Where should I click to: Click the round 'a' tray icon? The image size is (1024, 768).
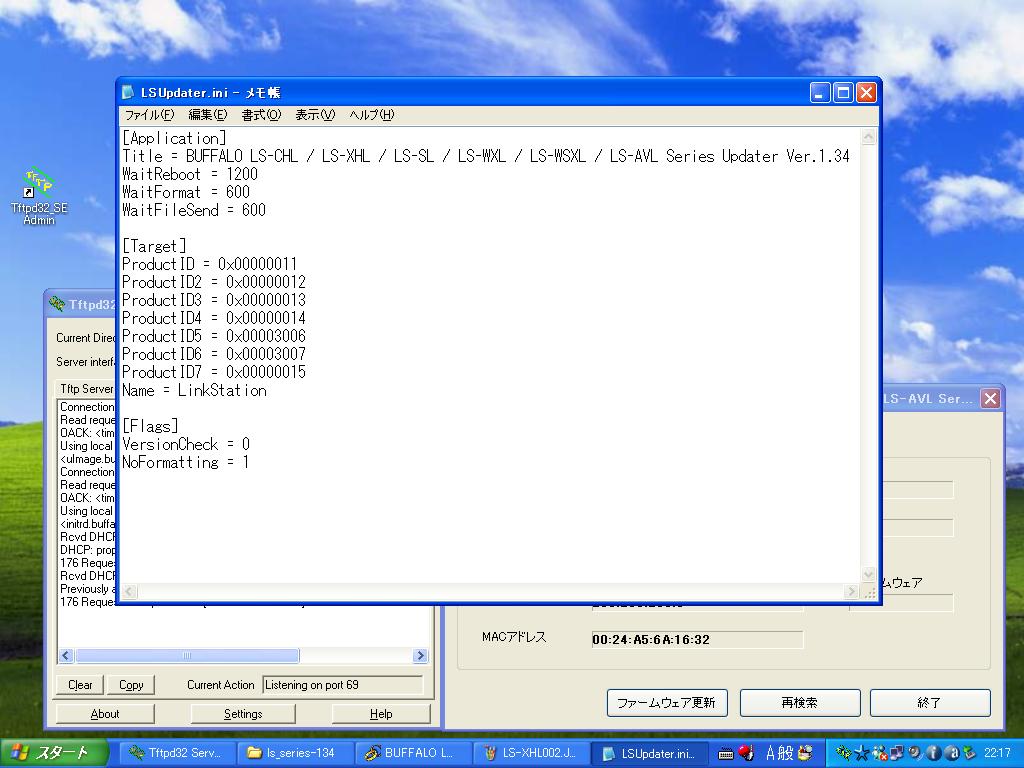[951, 753]
